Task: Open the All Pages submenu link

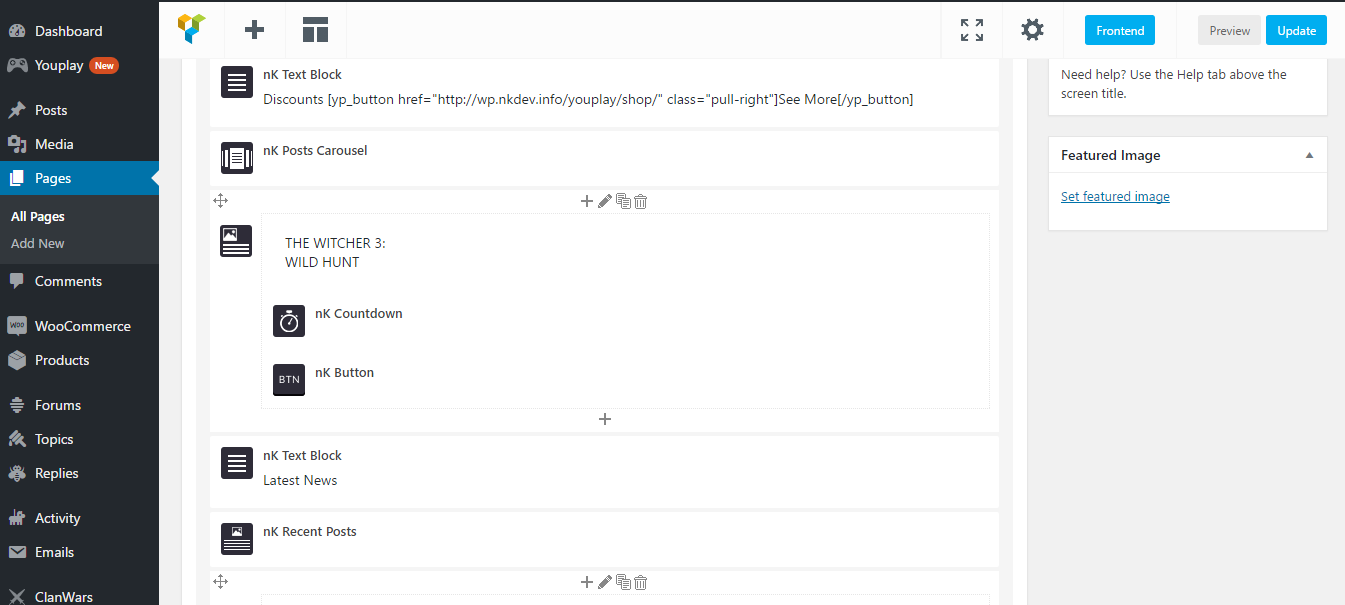Action: 38,217
